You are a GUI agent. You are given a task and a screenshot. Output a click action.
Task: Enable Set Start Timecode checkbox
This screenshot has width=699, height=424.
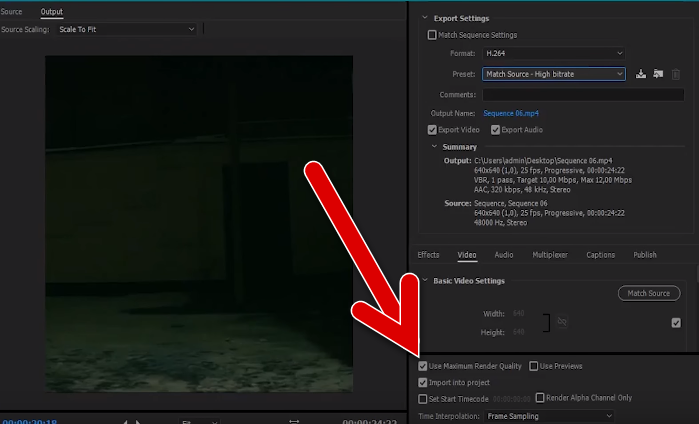click(423, 399)
